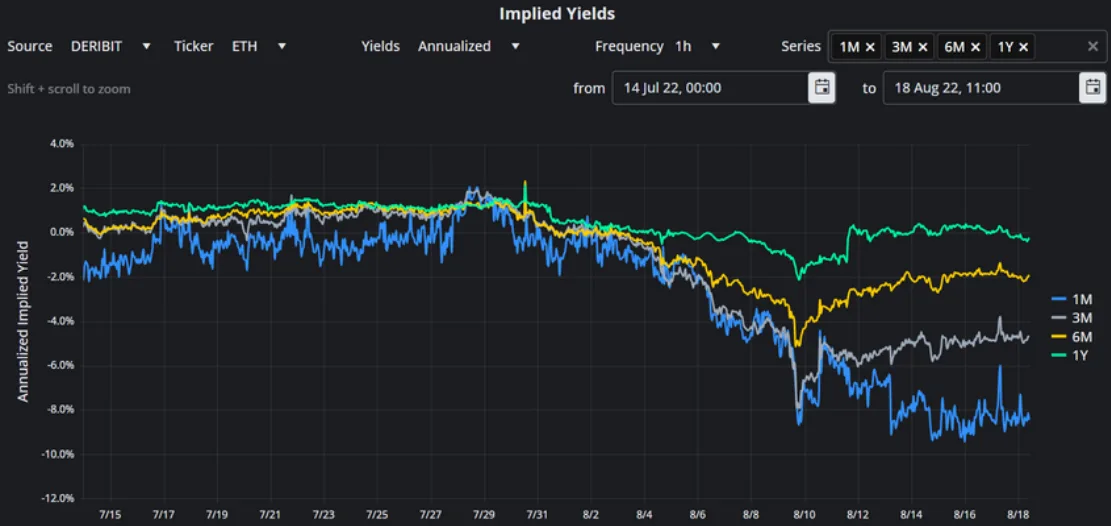The width and height of the screenshot is (1111, 526).
Task: Click the 8/2 date label on x-axis
Action: click(592, 513)
